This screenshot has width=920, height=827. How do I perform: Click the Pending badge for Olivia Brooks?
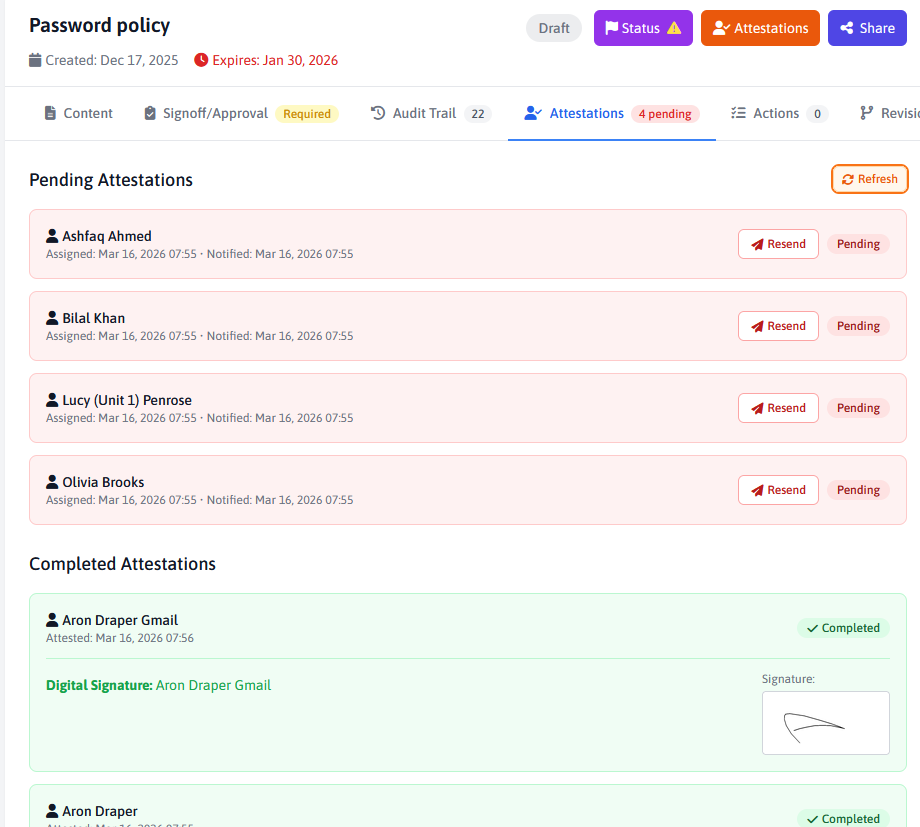point(858,490)
